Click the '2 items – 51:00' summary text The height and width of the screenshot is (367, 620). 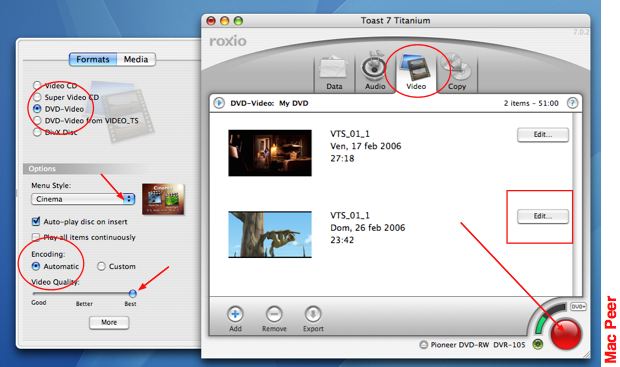pos(531,103)
